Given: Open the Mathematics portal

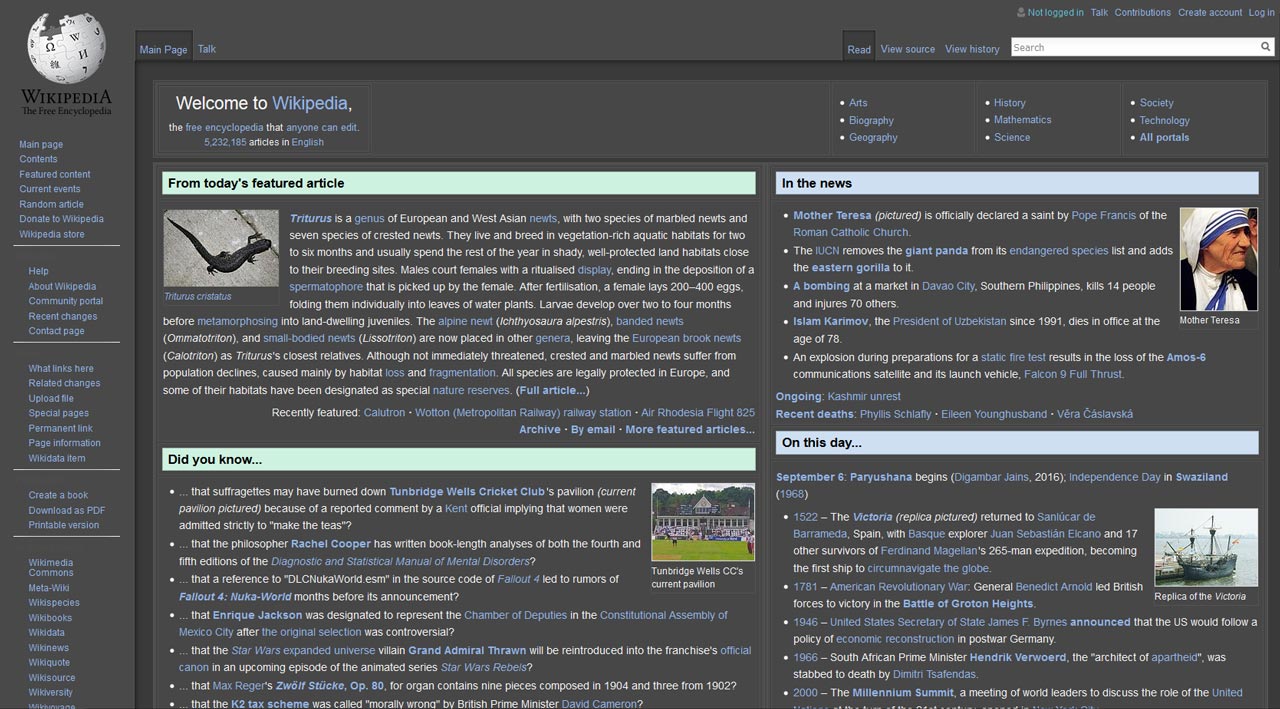Looking at the screenshot, I should [x=1022, y=120].
